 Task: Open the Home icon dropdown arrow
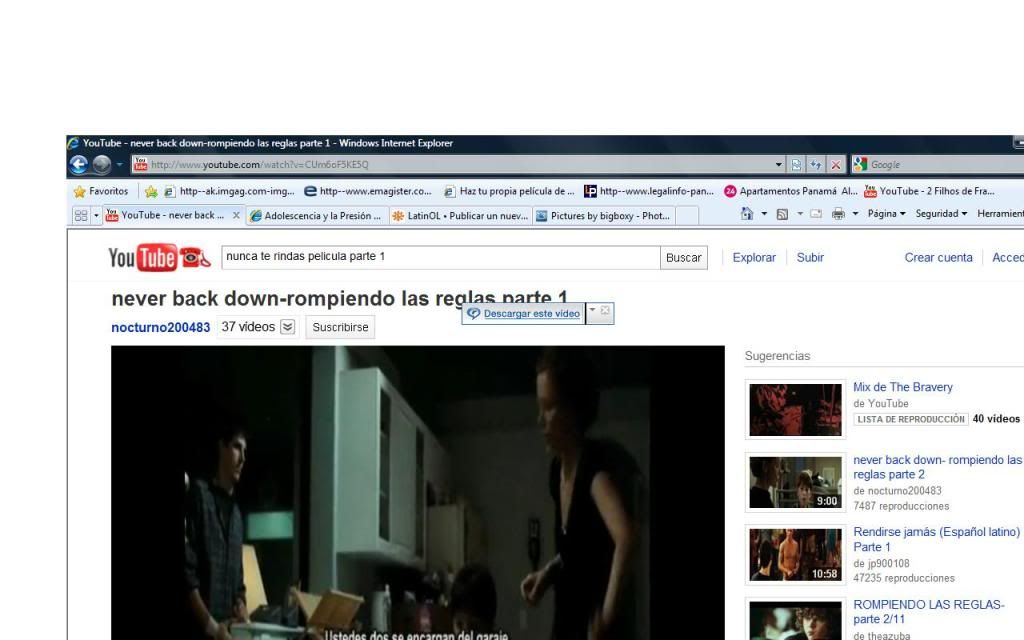[763, 214]
